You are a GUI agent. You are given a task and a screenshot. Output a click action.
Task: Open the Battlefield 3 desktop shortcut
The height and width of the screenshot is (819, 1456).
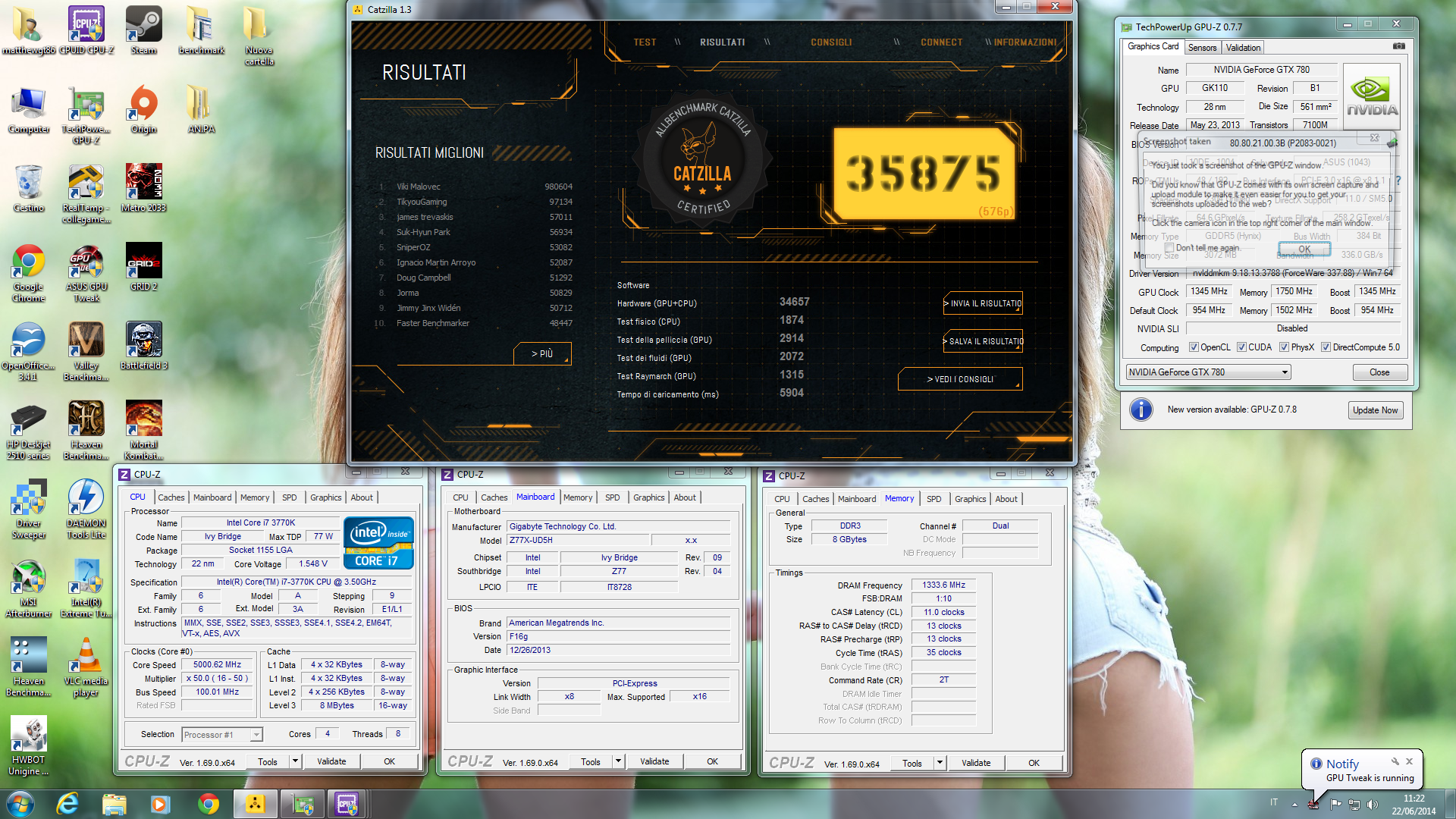click(143, 346)
